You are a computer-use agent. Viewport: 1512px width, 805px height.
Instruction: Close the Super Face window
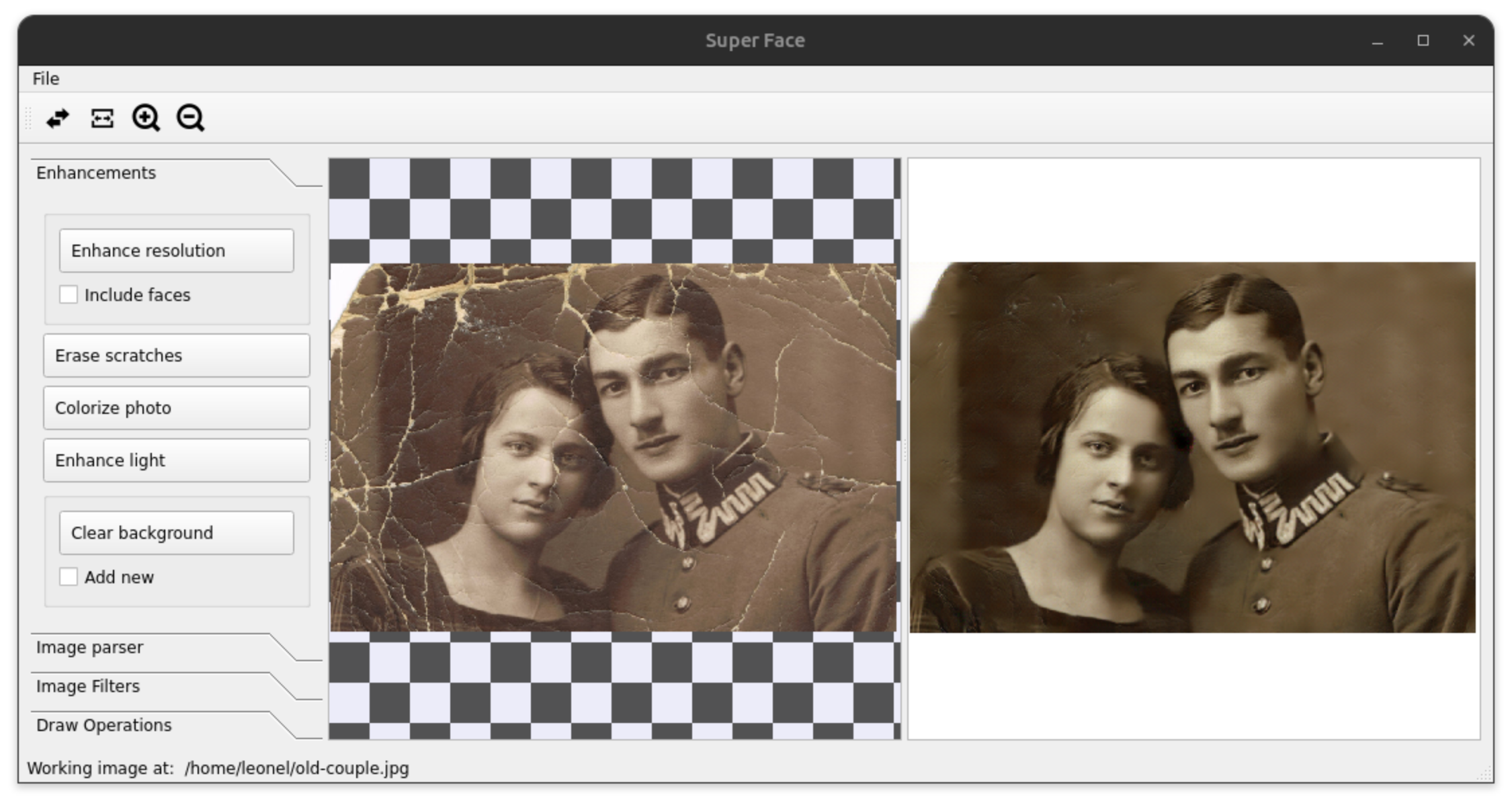click(1468, 41)
